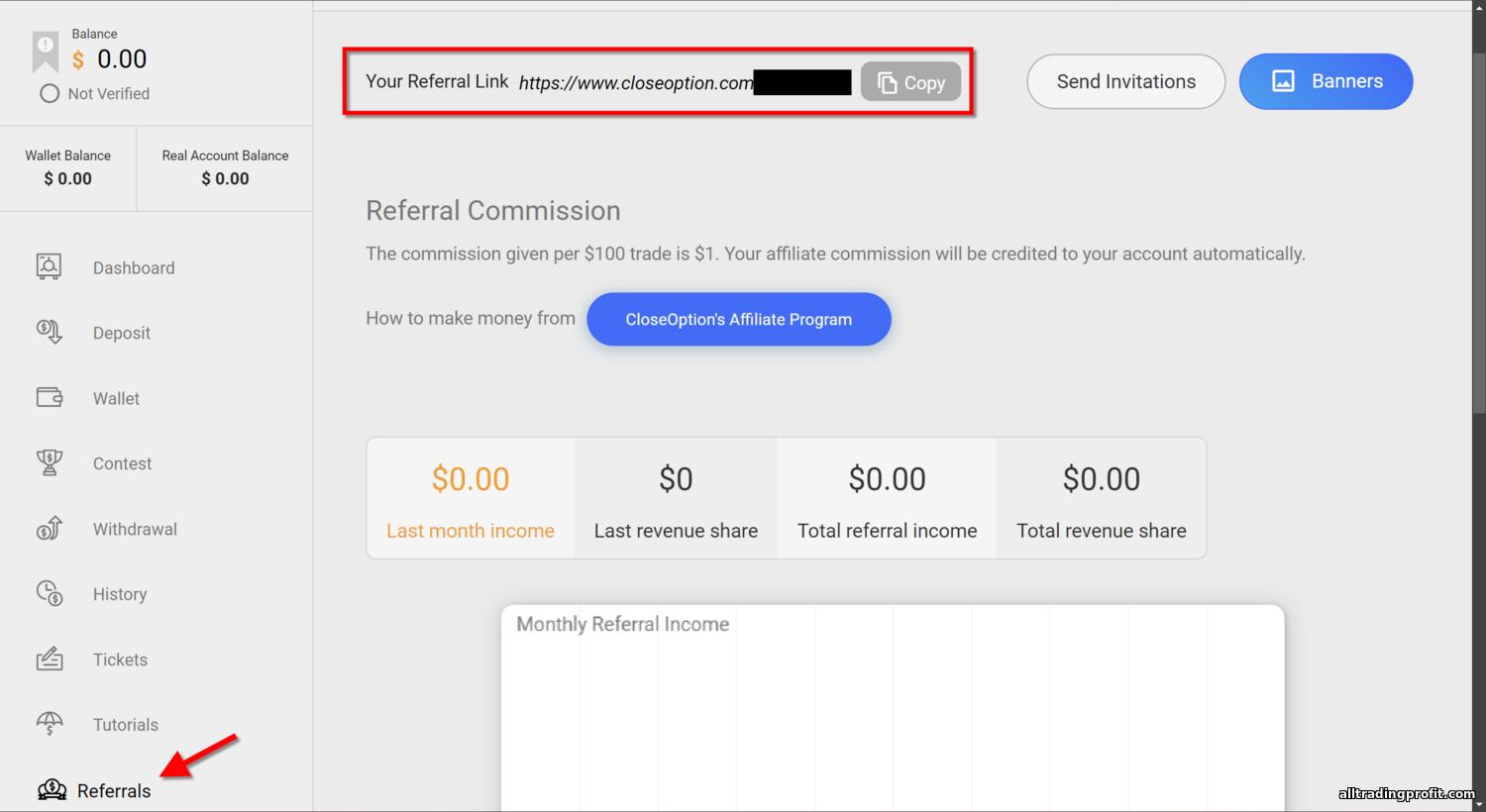Image resolution: width=1486 pixels, height=812 pixels.
Task: Click the History clock icon
Action: click(x=49, y=593)
